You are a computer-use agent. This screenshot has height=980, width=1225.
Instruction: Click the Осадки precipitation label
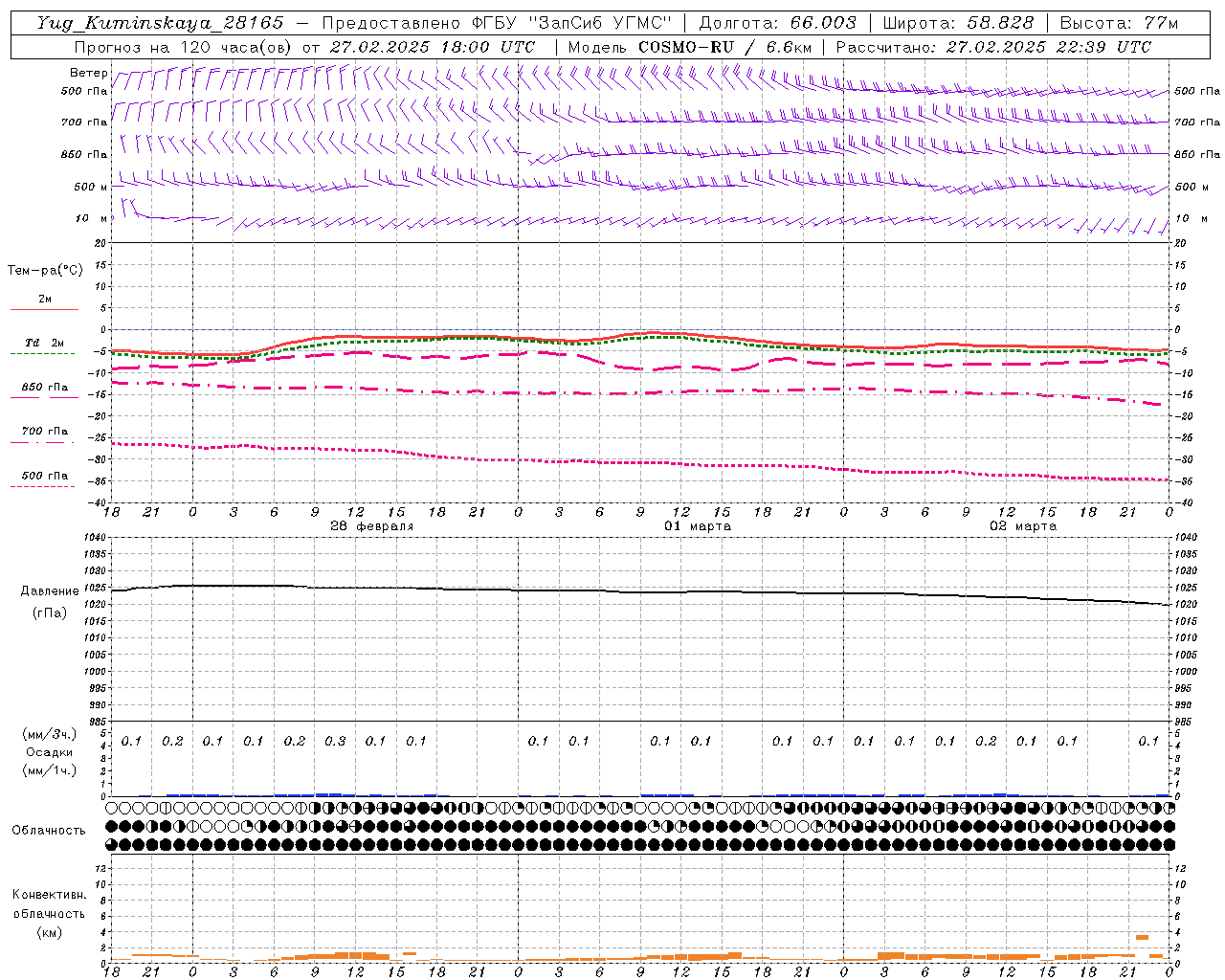(x=49, y=752)
